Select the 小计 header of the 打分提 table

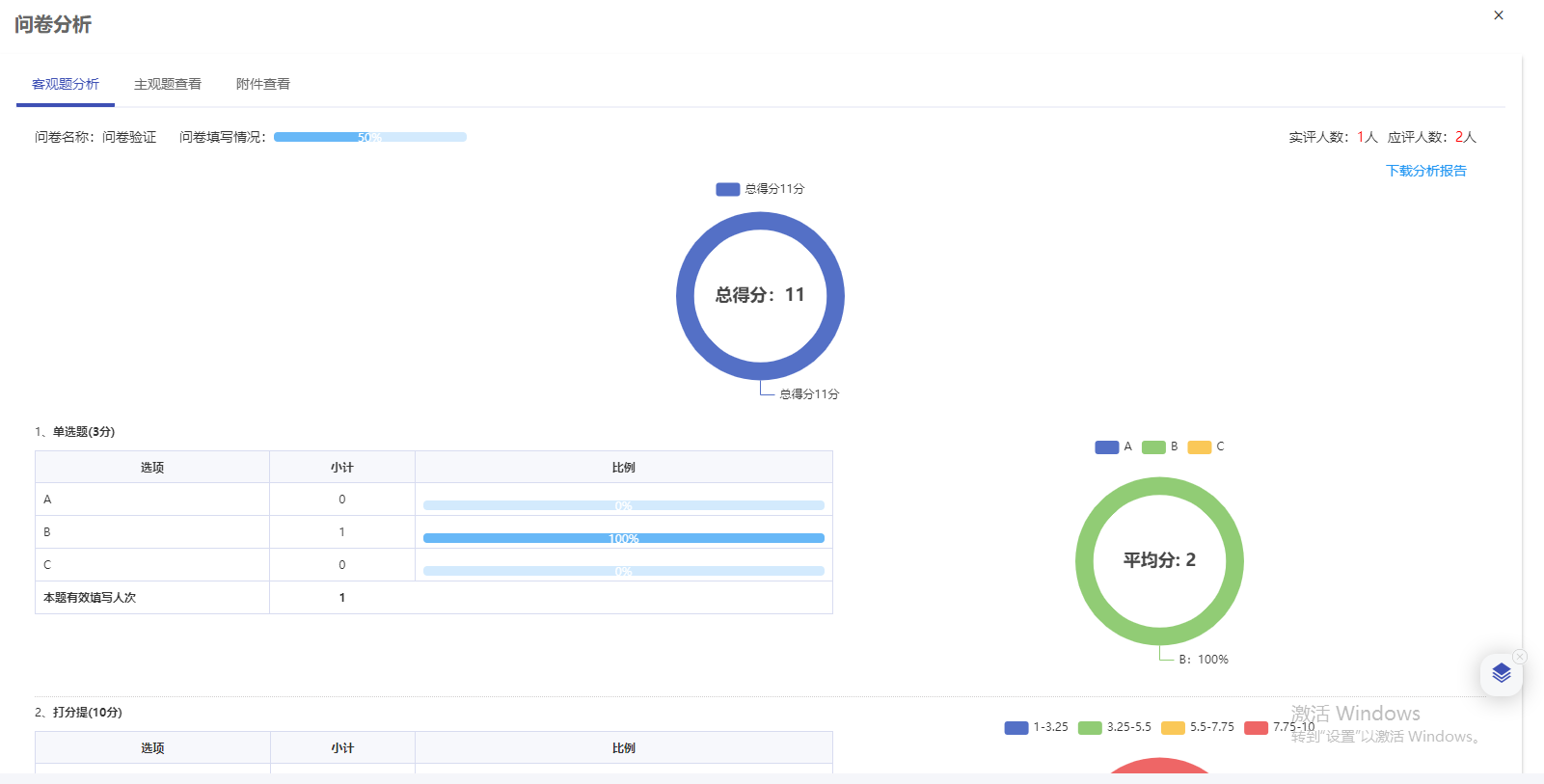(342, 748)
